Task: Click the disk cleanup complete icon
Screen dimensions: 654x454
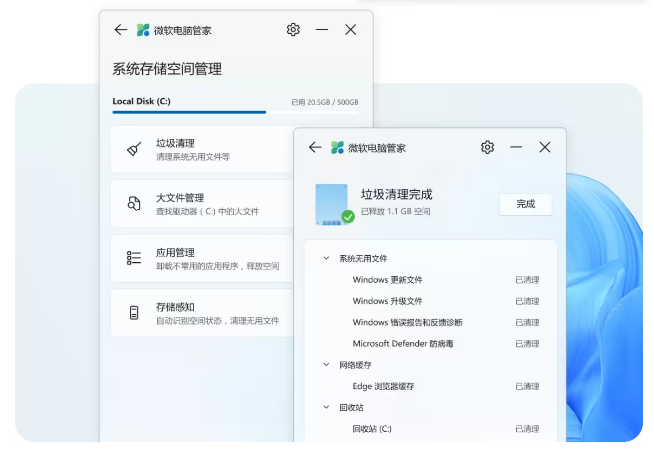Action: click(x=332, y=204)
